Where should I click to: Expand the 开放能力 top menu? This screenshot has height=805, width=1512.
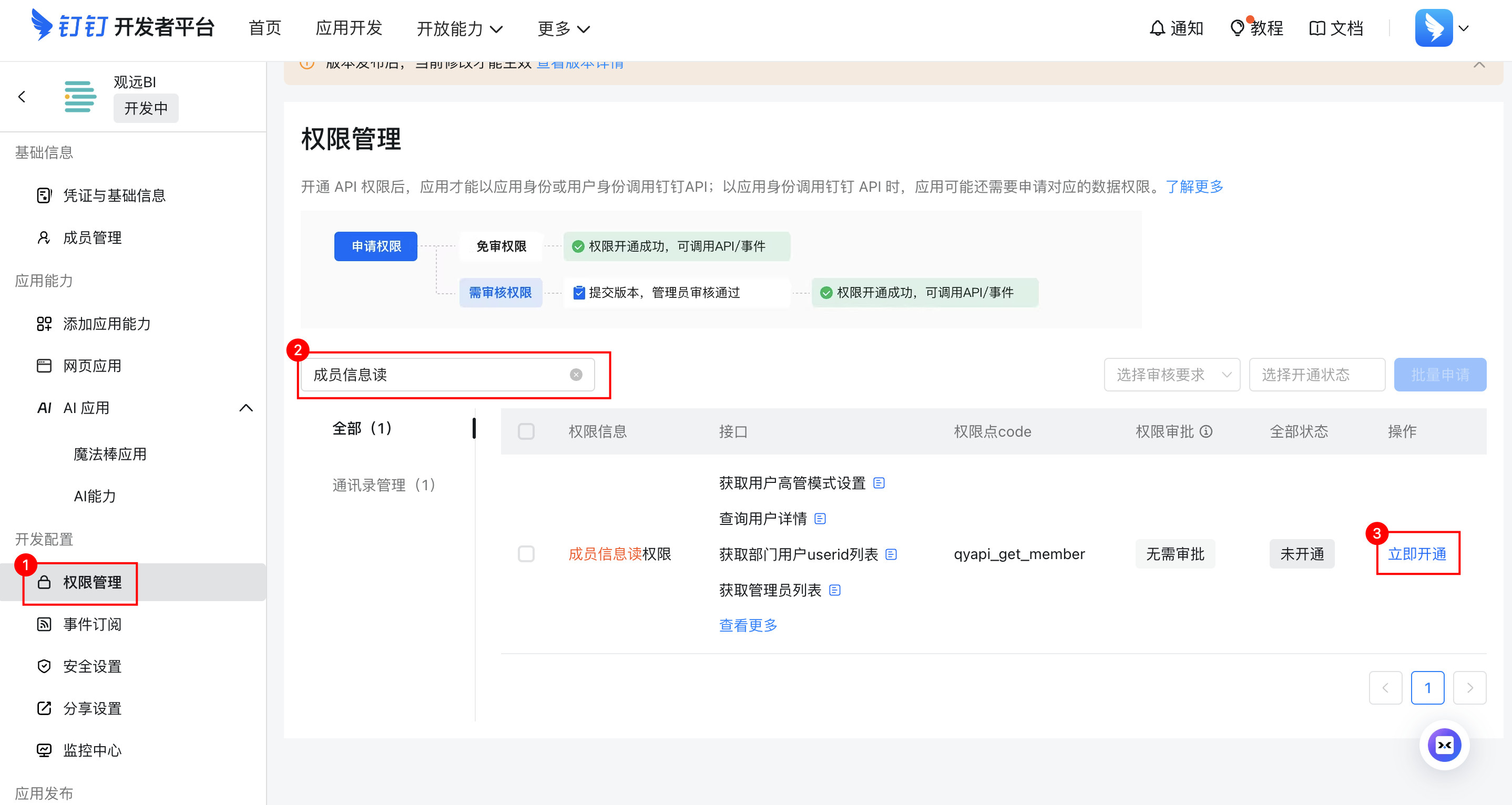pyautogui.click(x=459, y=28)
